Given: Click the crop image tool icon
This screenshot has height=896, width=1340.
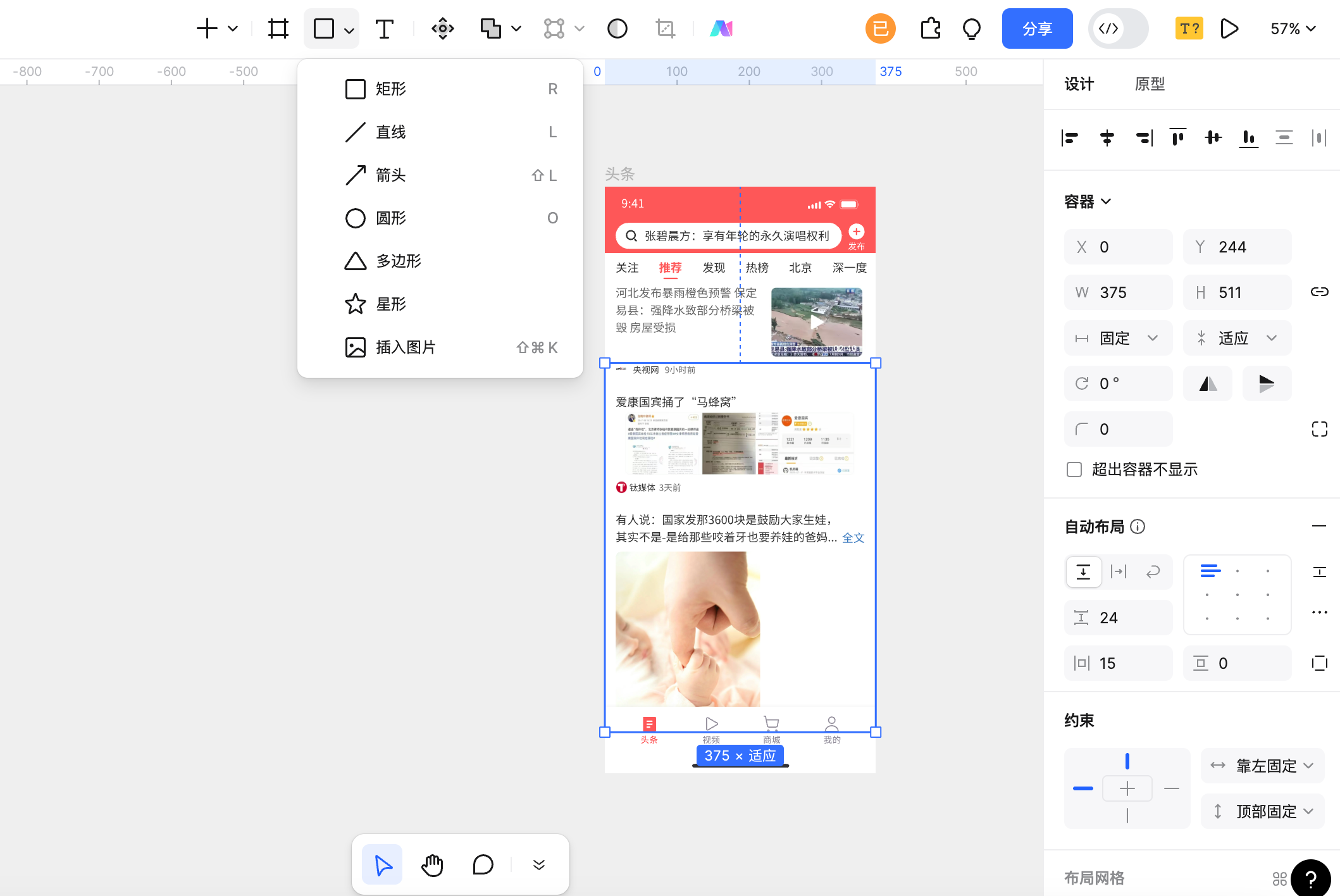Looking at the screenshot, I should tap(666, 28).
